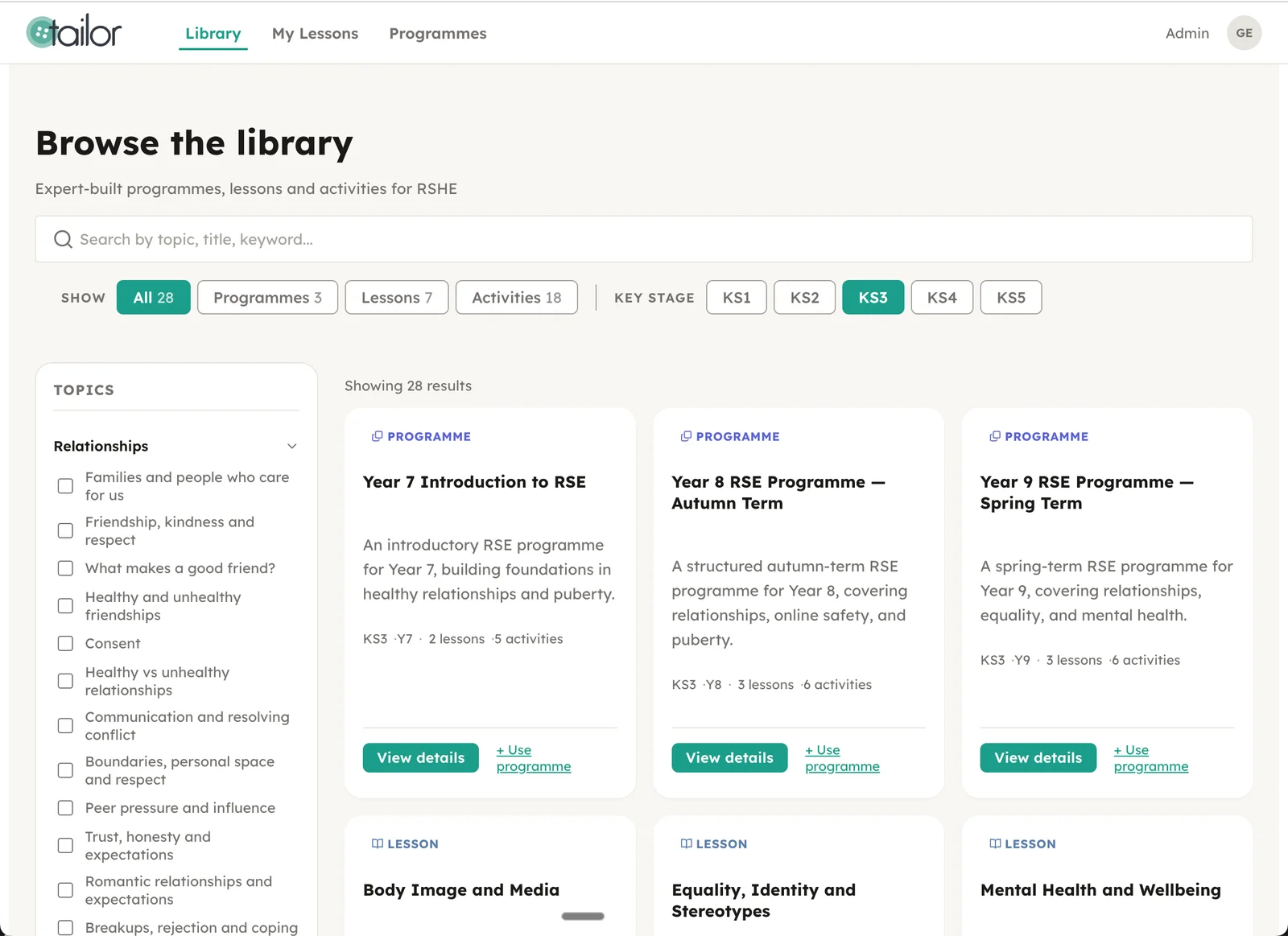Click the lesson icon on Body Image and Media card

tap(377, 843)
